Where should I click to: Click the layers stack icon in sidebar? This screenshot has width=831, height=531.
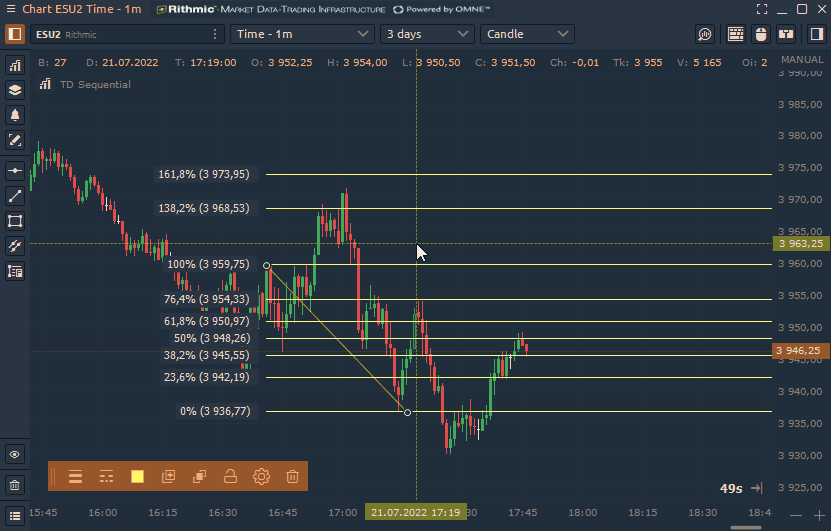pyautogui.click(x=15, y=90)
